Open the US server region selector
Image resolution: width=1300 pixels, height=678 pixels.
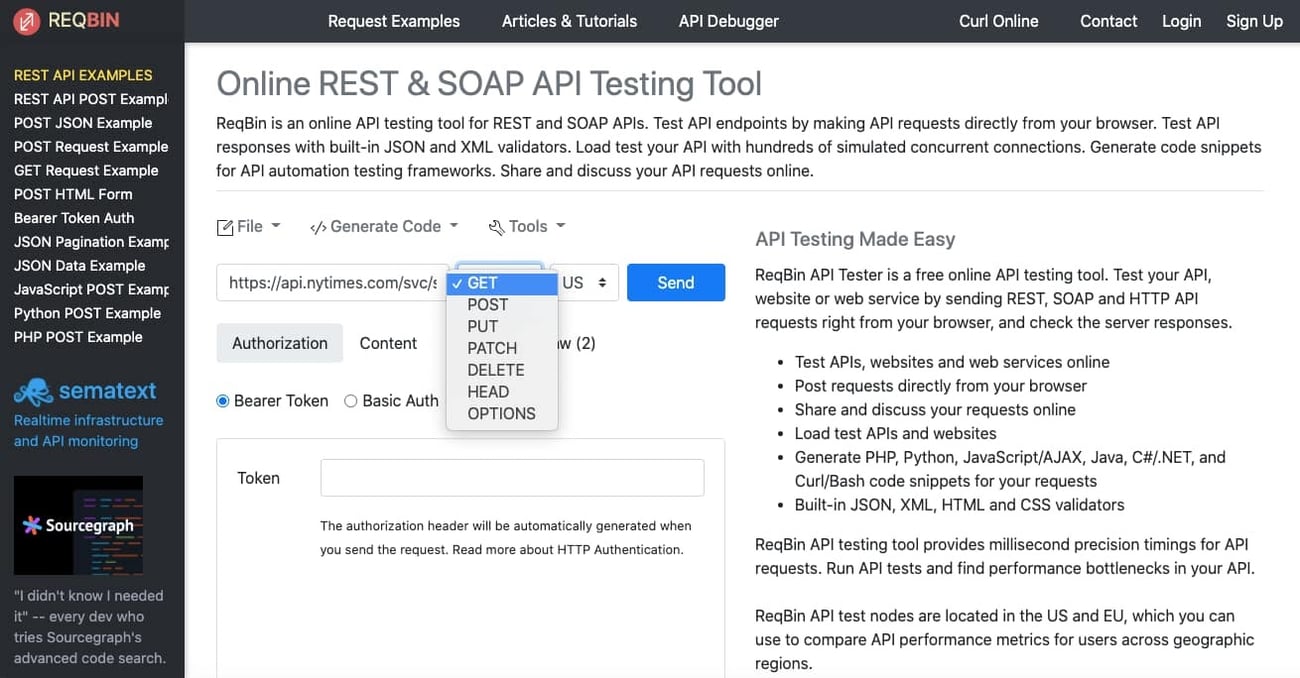click(x=584, y=282)
